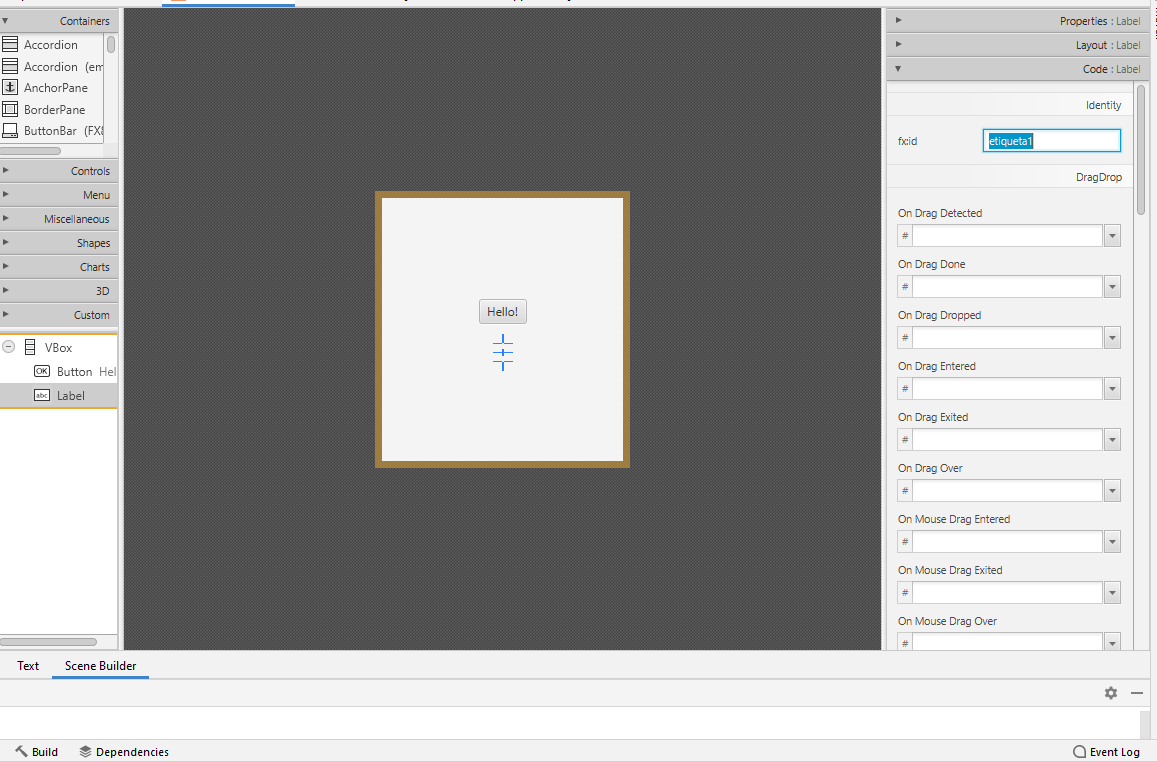Click the Button icon in hierarchy
1157x762 pixels.
(42, 371)
